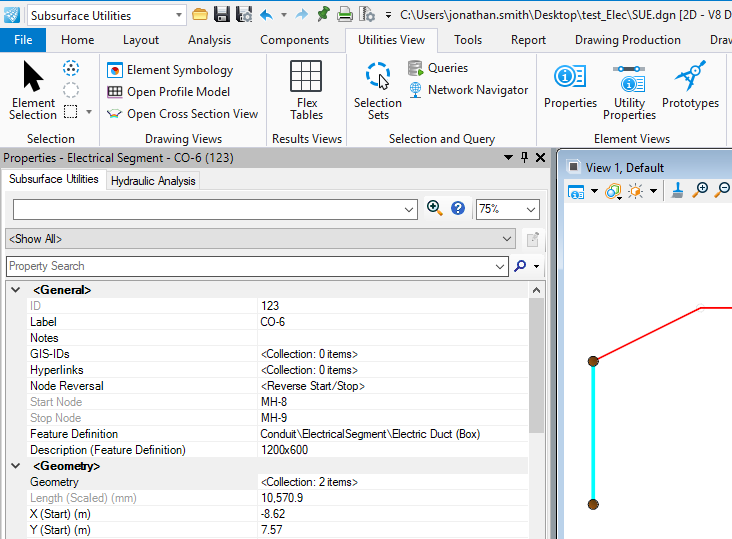Click the Properties ribbon icon

[x=570, y=89]
